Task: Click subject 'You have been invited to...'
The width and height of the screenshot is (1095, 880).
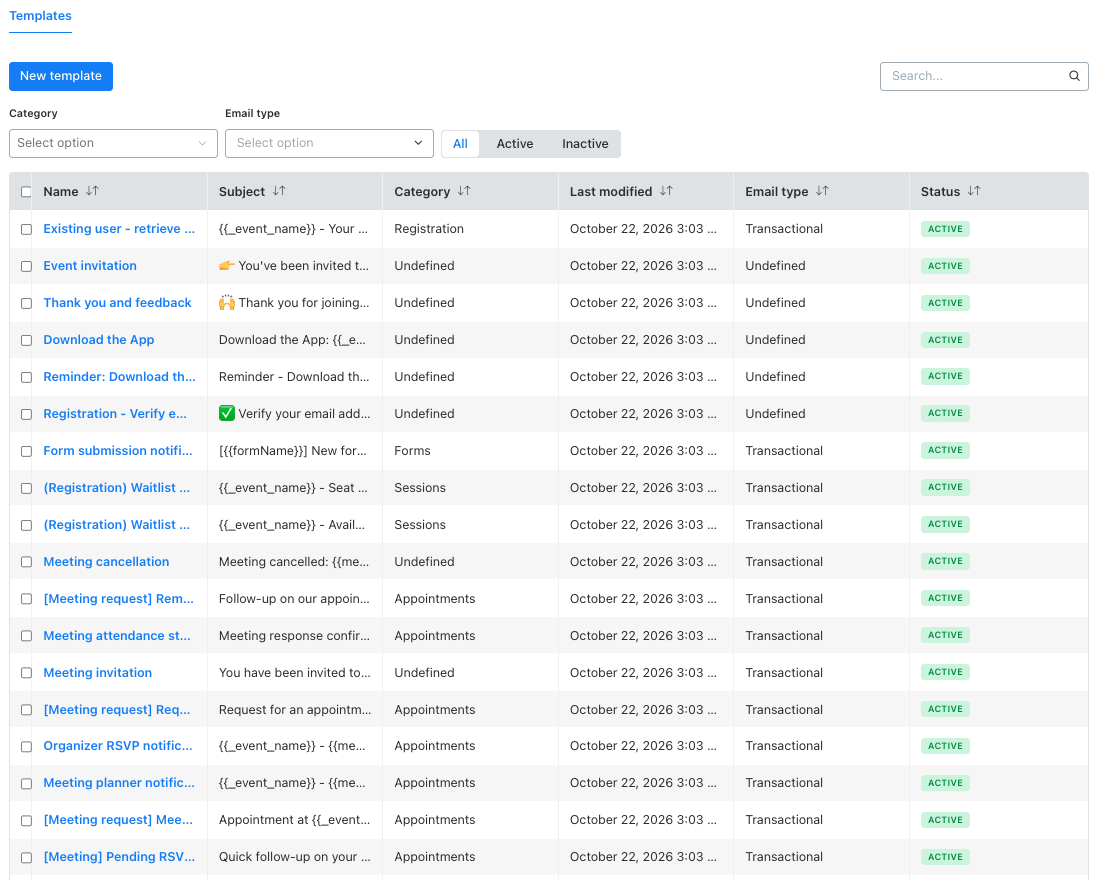Action: 295,673
